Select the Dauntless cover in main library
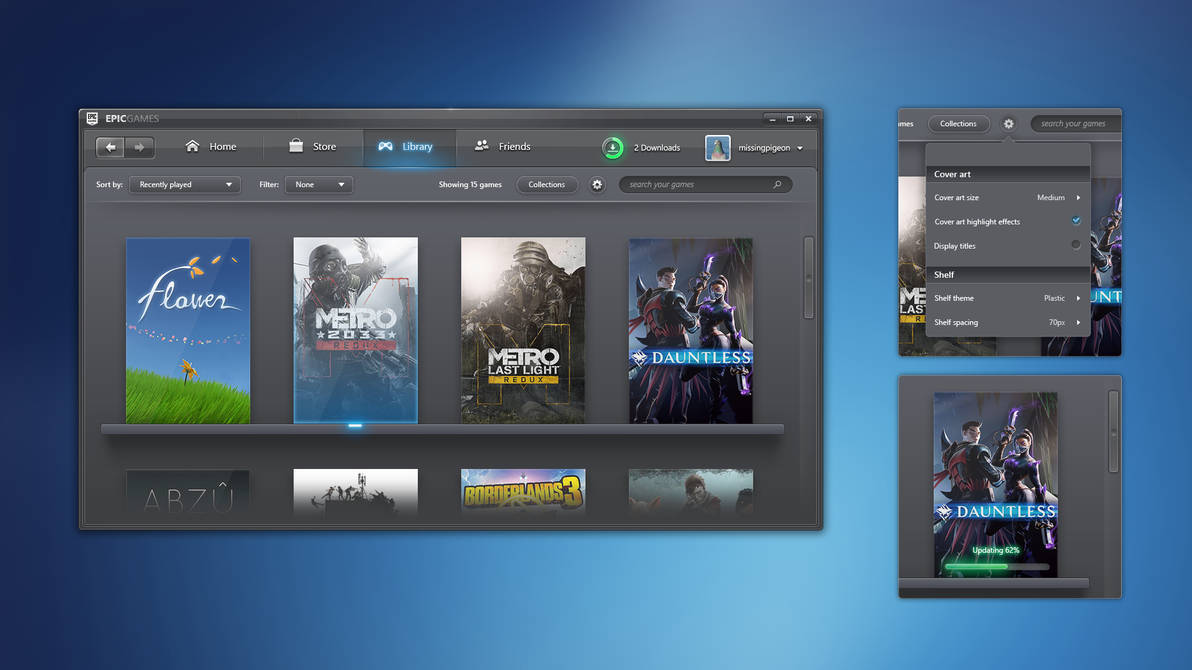 point(691,331)
